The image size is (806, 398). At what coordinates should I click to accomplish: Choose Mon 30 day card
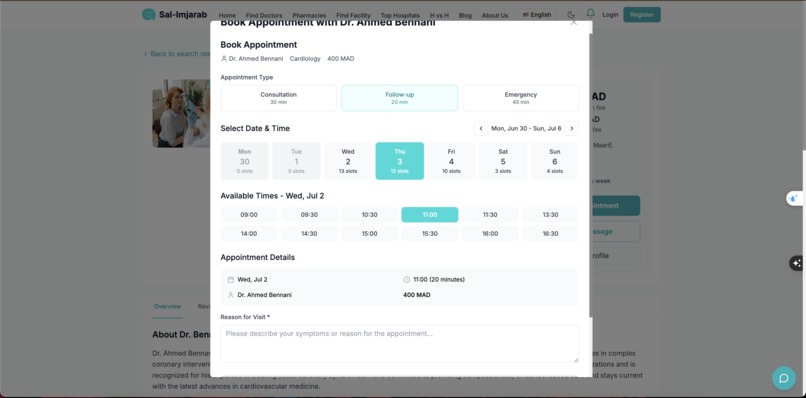coord(245,161)
